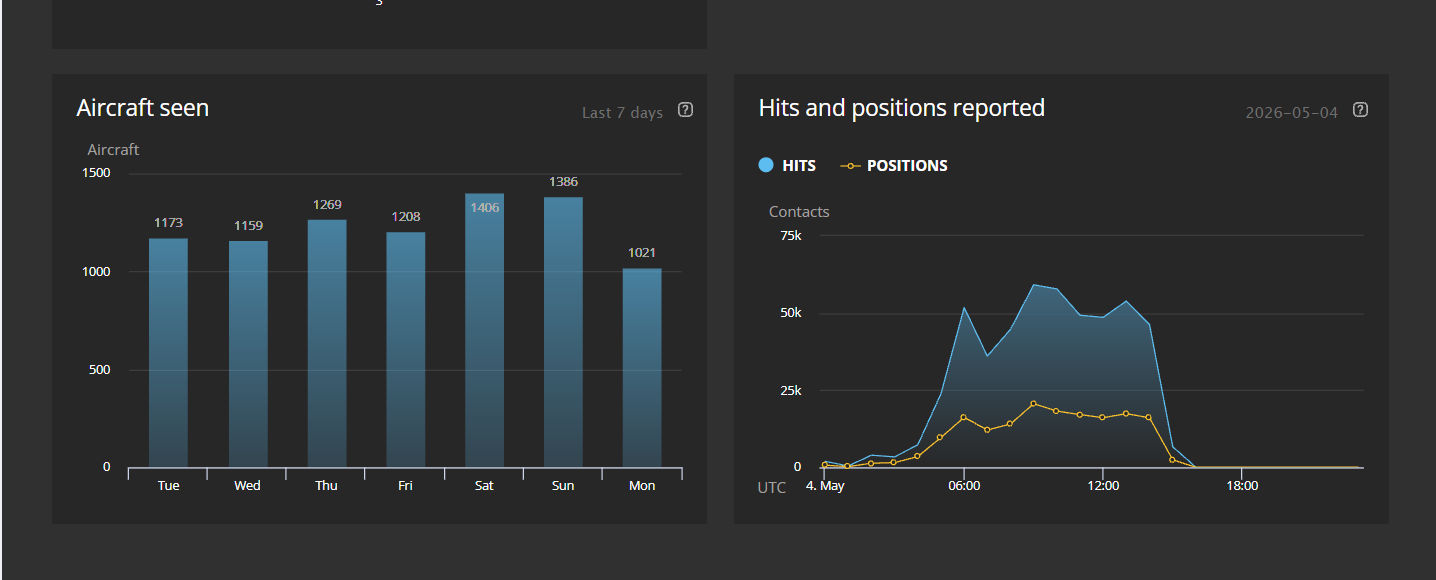Click the yellow POSITIONS legend marker
Viewport: 1436px width, 580px height.
pyautogui.click(x=850, y=166)
